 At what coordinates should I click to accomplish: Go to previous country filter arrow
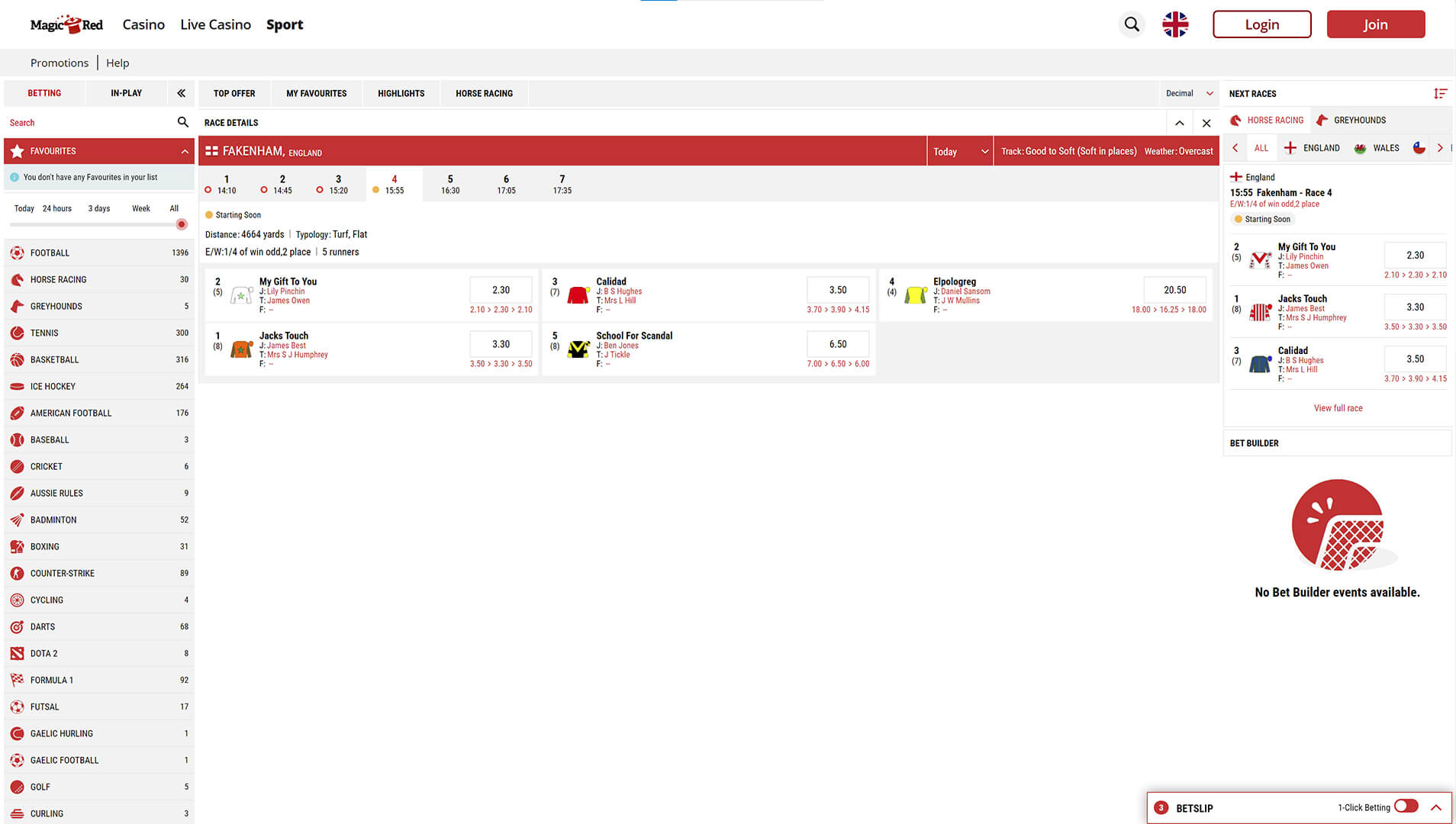[1235, 148]
